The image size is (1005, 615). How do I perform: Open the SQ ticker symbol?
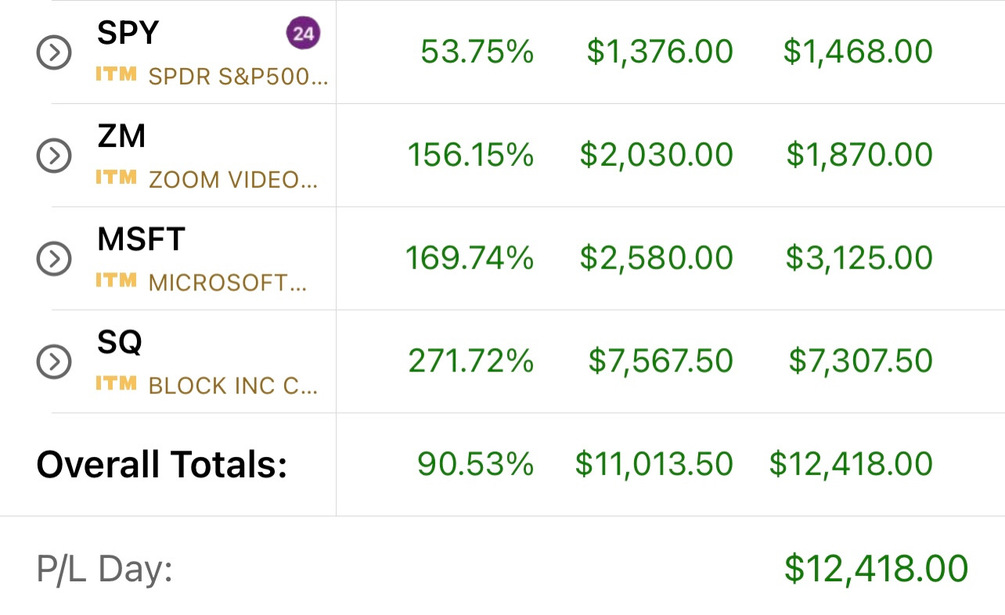[x=119, y=342]
